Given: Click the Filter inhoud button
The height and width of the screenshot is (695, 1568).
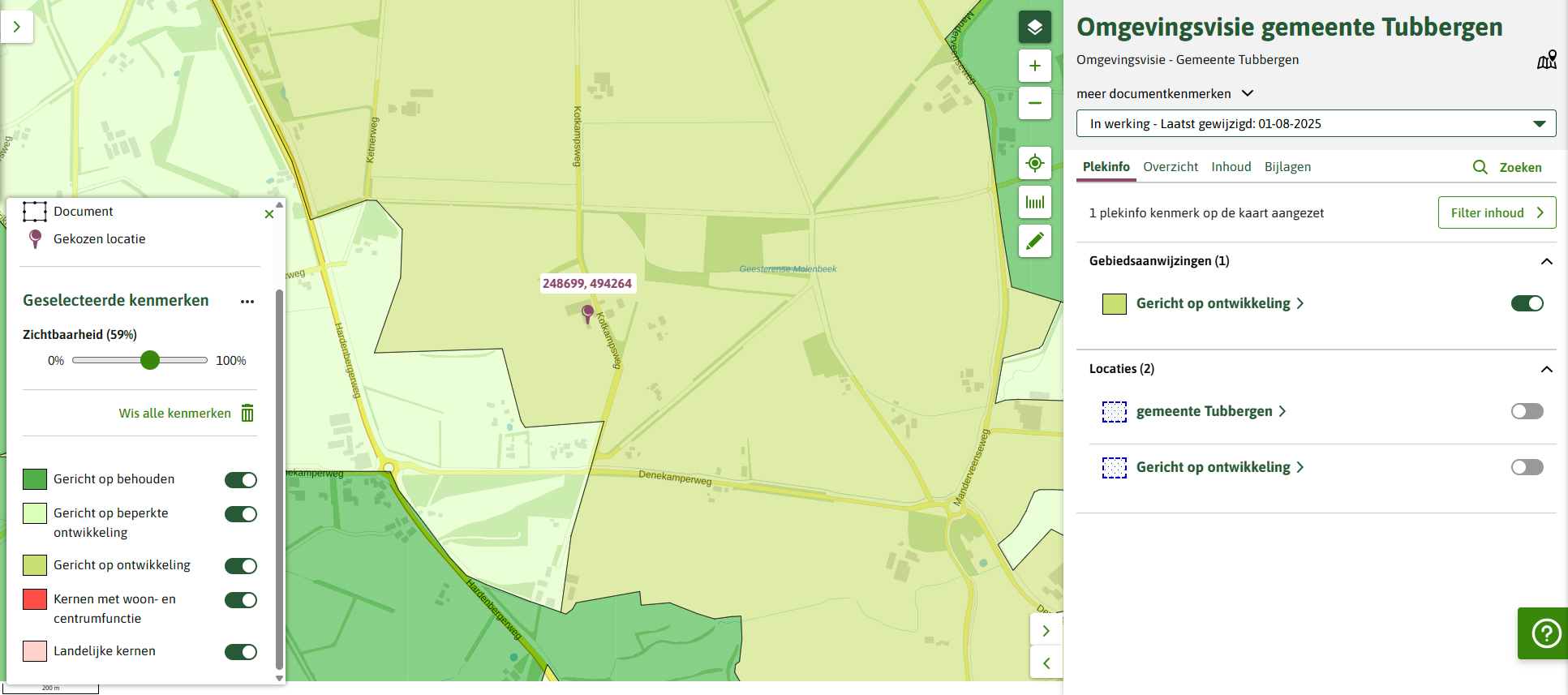Looking at the screenshot, I should (x=1497, y=212).
